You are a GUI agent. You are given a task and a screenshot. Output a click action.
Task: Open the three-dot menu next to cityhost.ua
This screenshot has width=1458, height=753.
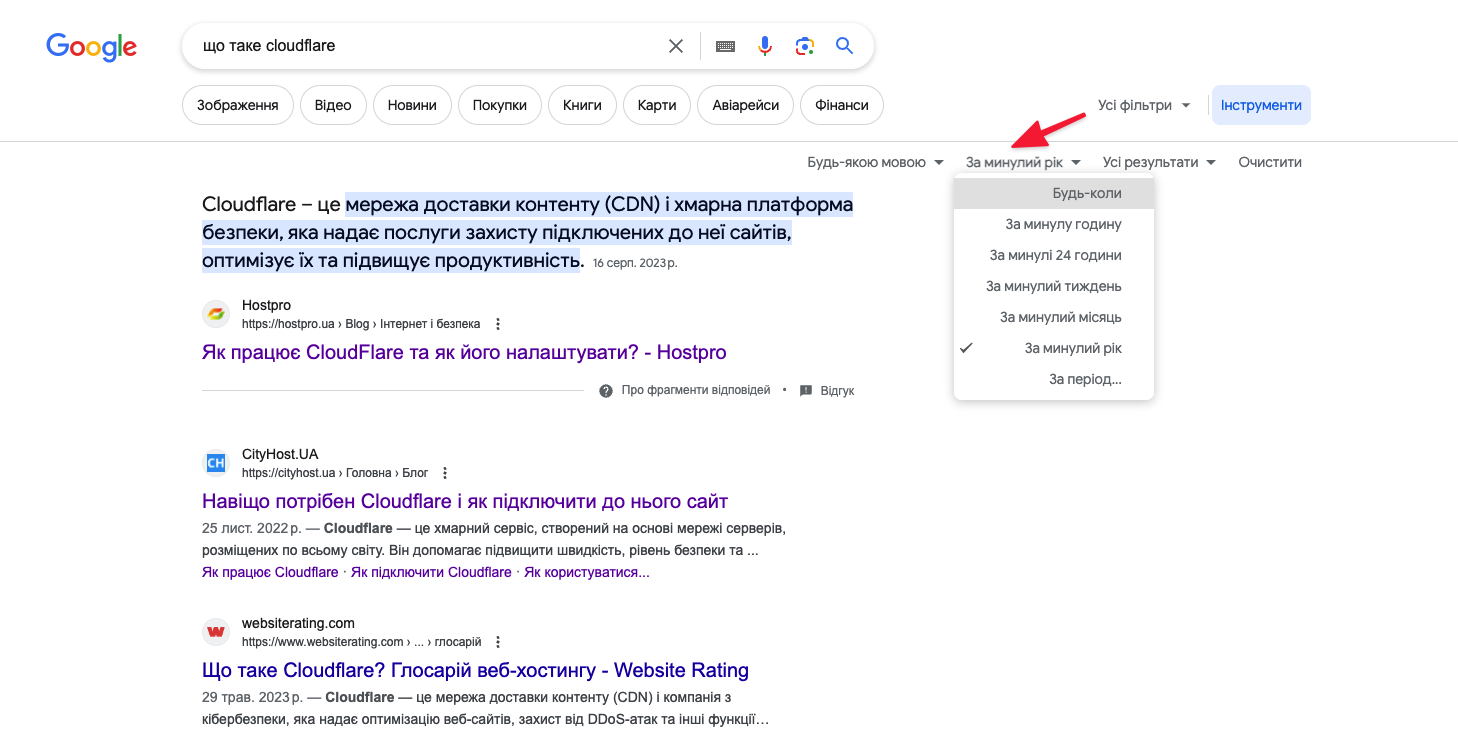[x=445, y=473]
